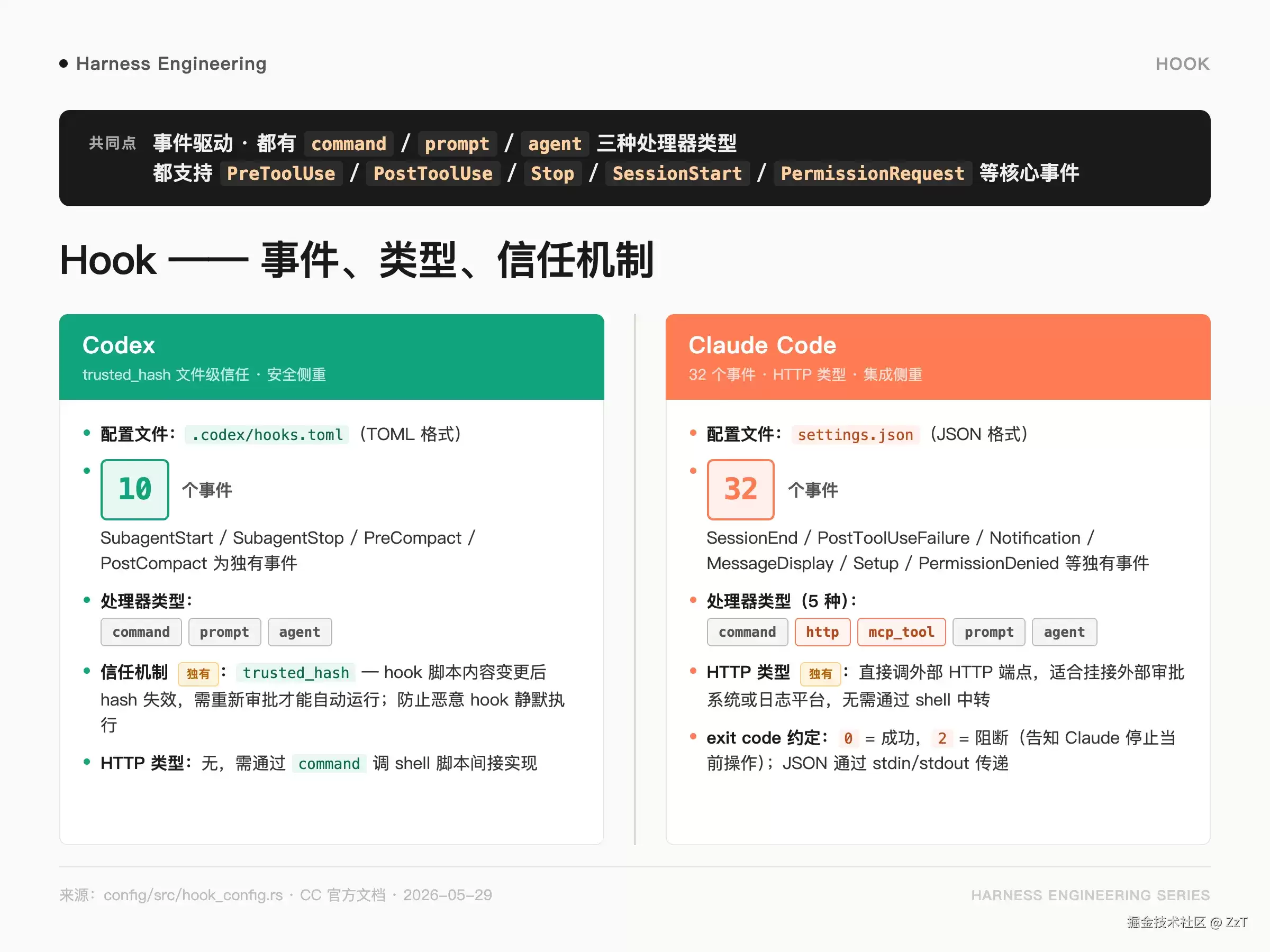Click the green Codex card header
The width and height of the screenshot is (1270, 952).
(x=332, y=357)
